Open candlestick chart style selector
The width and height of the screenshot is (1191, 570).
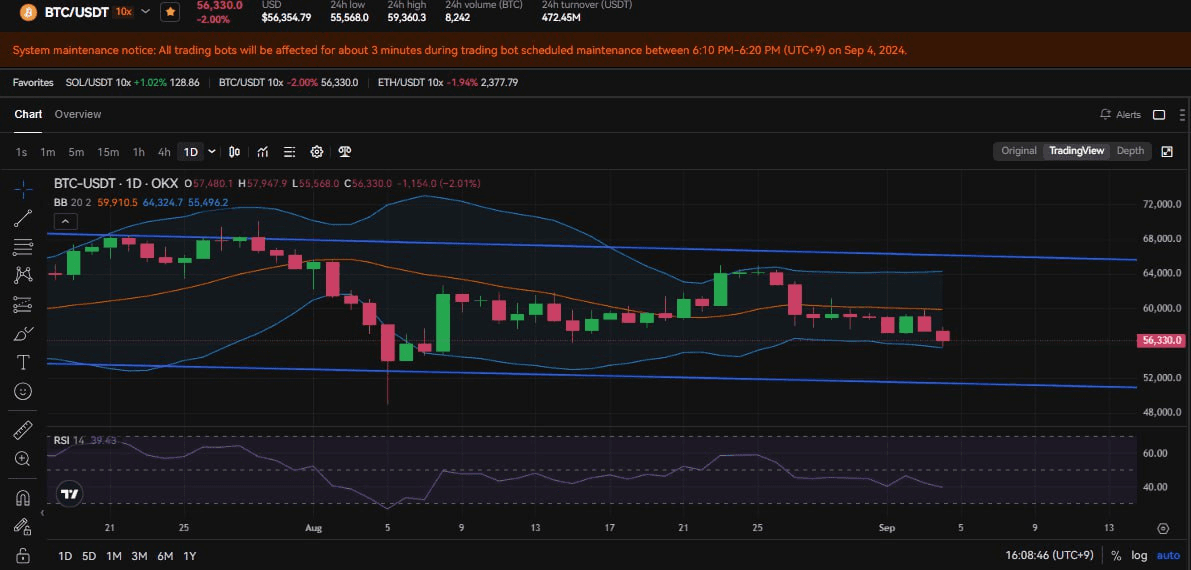point(235,152)
